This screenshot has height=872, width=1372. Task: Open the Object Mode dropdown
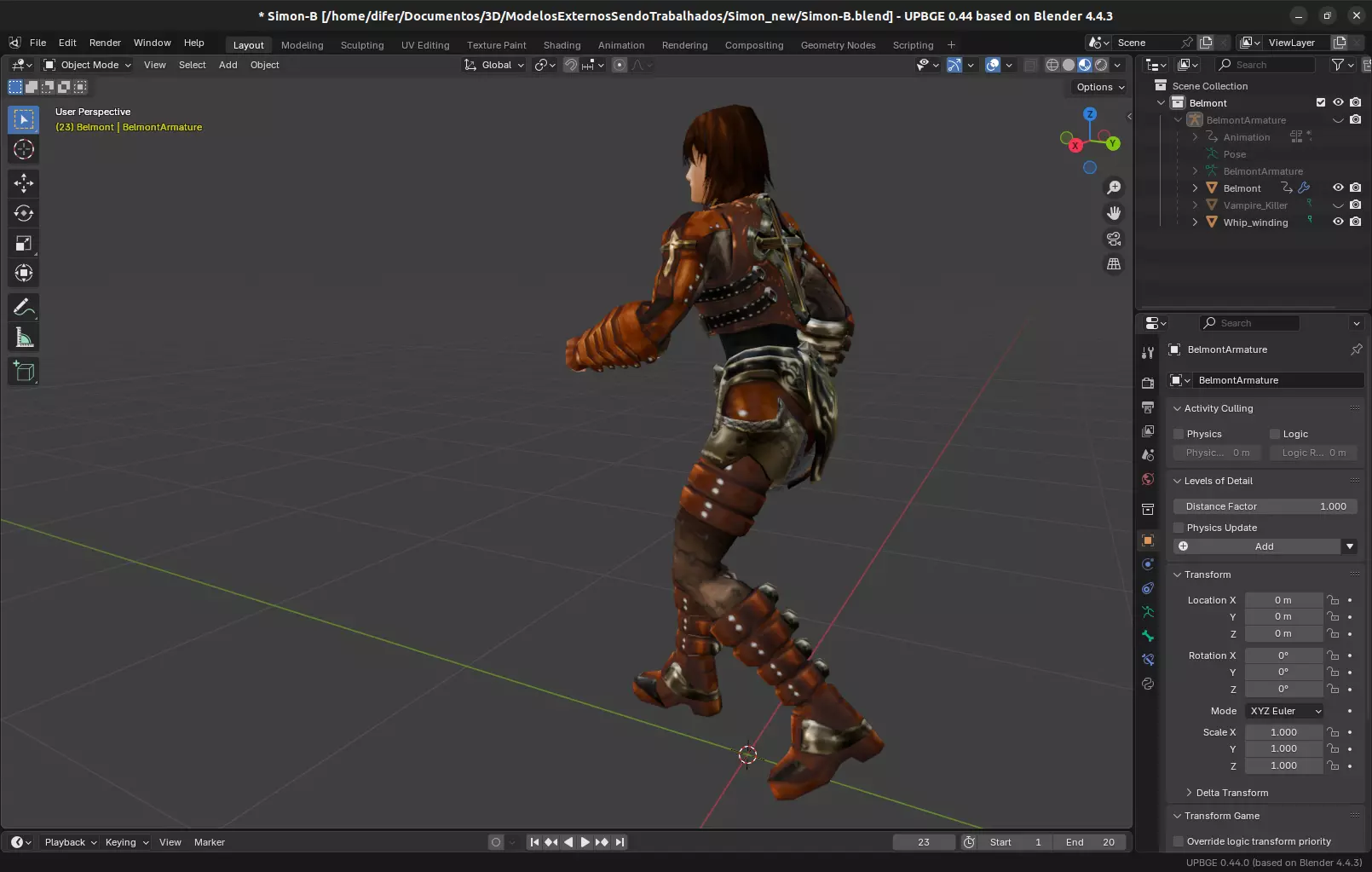pos(87,65)
